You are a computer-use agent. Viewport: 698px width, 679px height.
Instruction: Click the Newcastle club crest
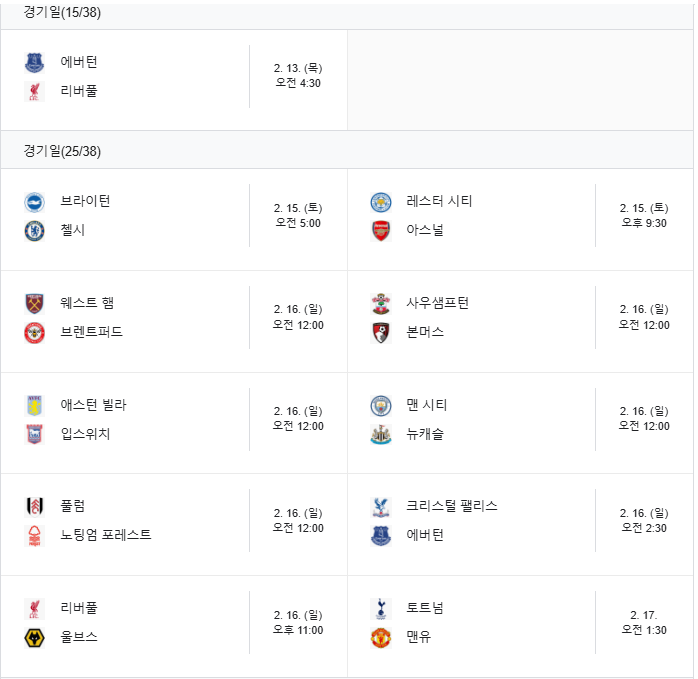point(381,435)
